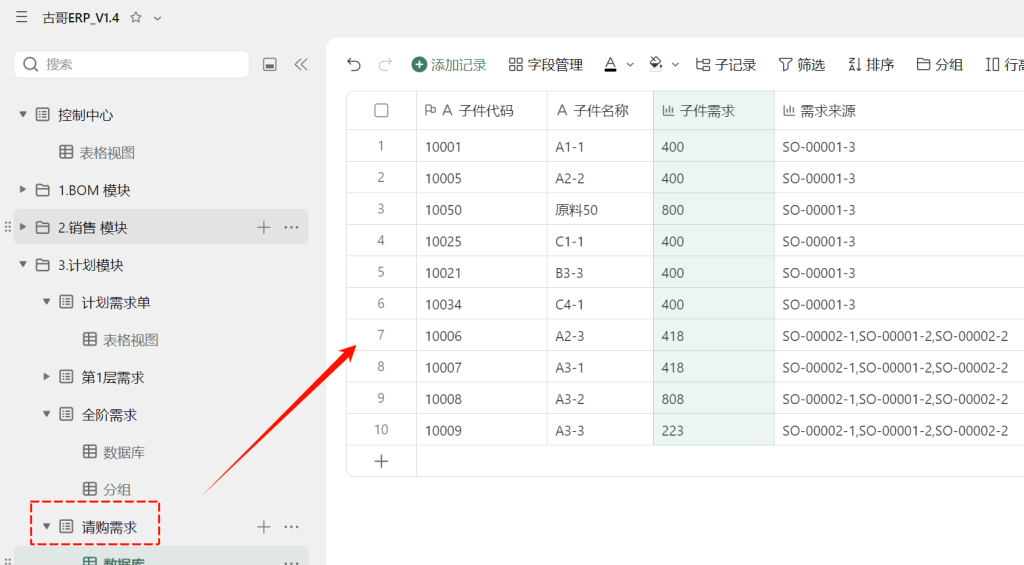Open 筛选 filter
The height and width of the screenshot is (565, 1024).
(802, 65)
